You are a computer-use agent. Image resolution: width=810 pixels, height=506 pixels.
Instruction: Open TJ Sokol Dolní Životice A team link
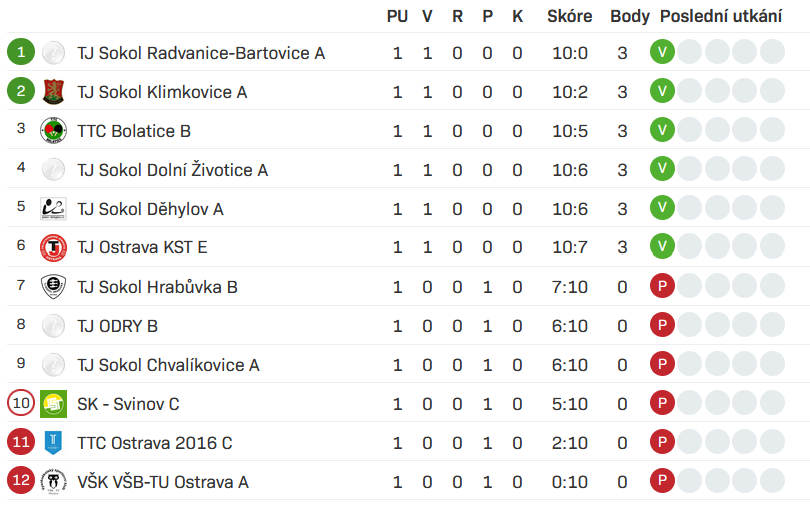173,169
